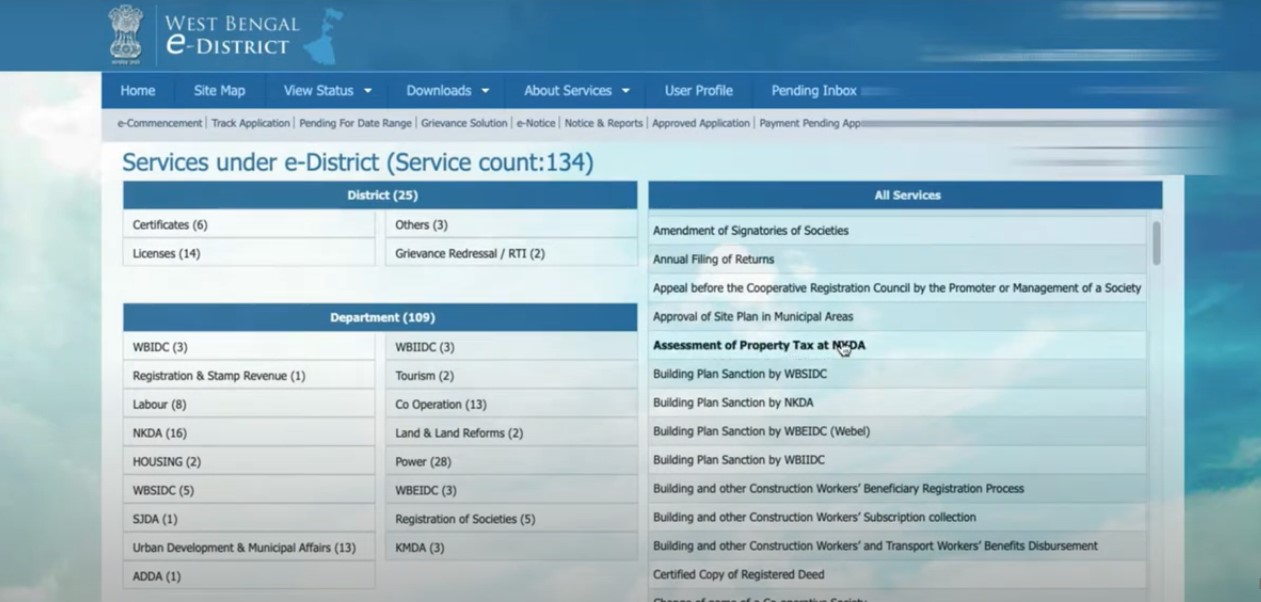Select Labour (8) department

pyautogui.click(x=249, y=405)
